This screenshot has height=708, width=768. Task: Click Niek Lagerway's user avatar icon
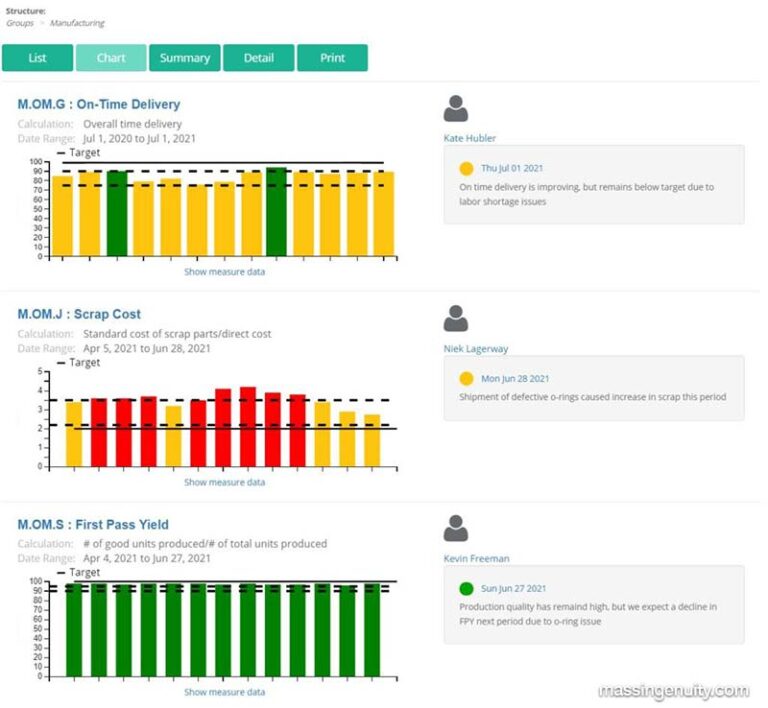click(456, 318)
